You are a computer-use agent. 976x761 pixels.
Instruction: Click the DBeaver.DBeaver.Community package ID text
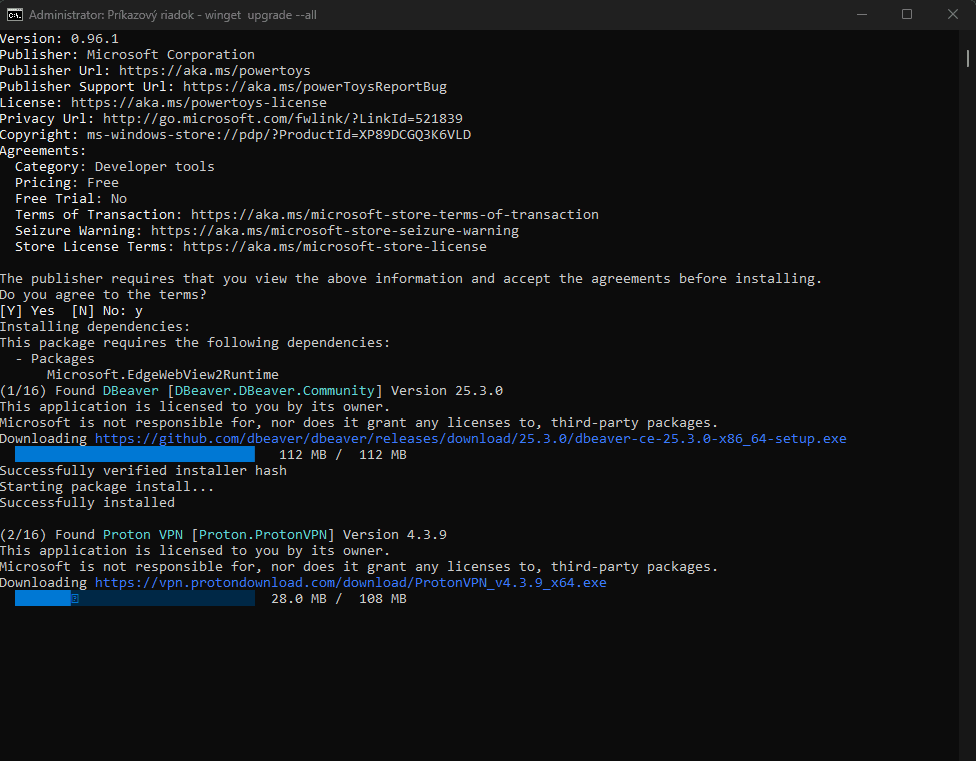pyautogui.click(x=278, y=391)
